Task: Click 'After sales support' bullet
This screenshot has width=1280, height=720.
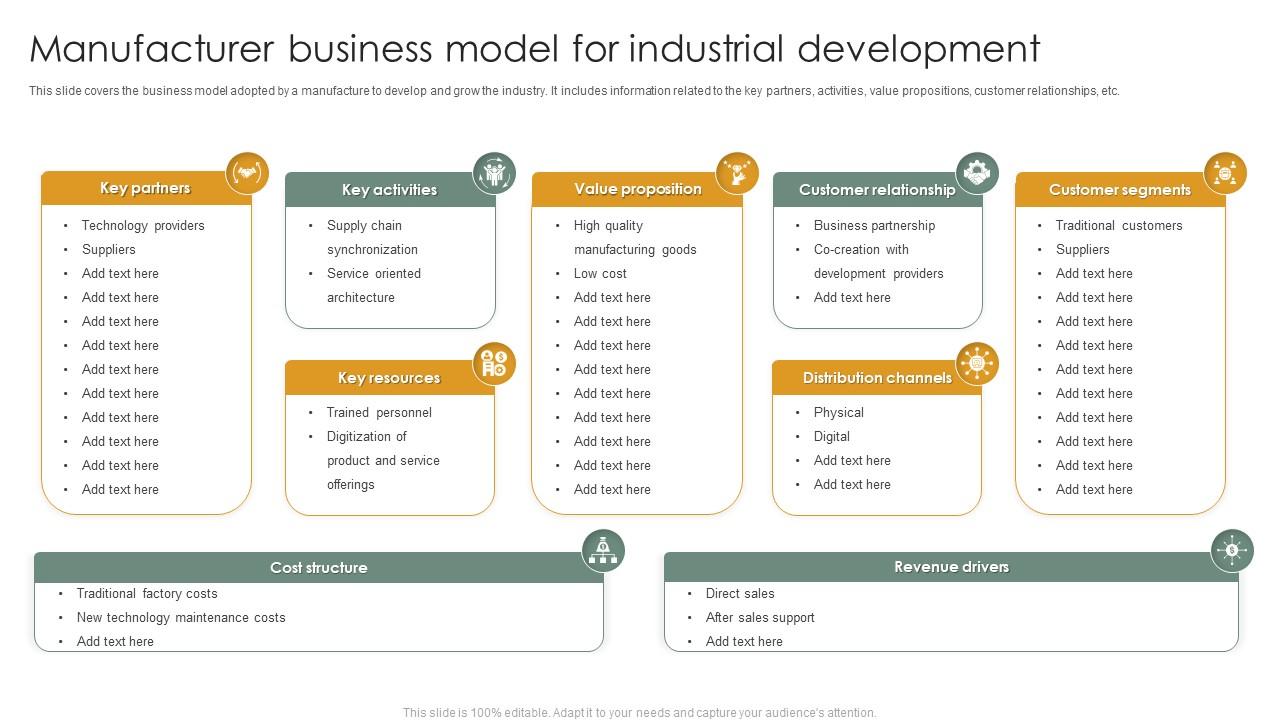Action: click(760, 618)
